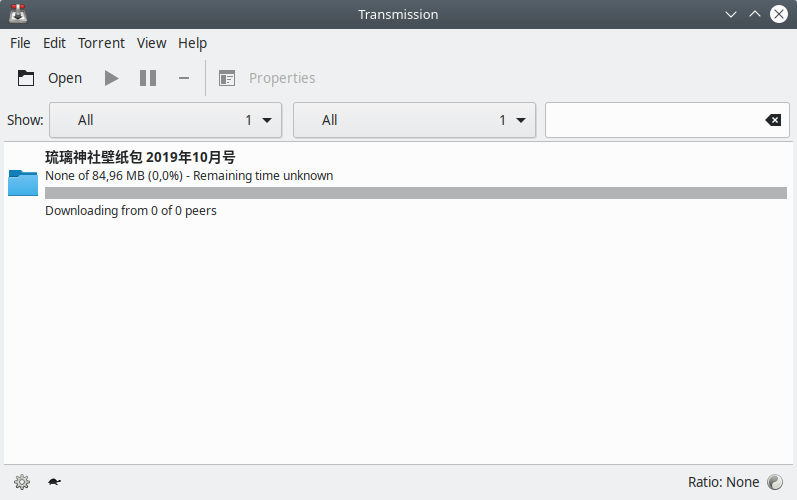797x500 pixels.
Task: Start the torrent with the play button
Action: pyautogui.click(x=111, y=78)
